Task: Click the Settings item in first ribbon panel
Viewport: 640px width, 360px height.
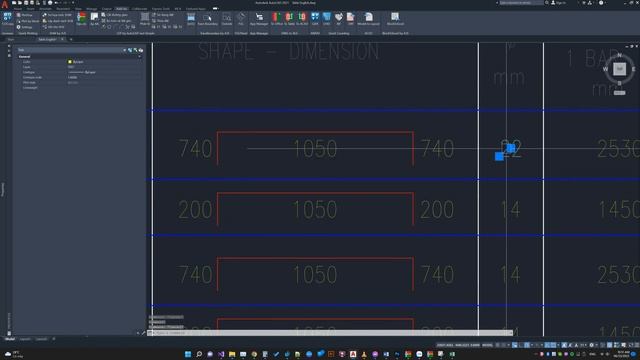Action: [24, 27]
